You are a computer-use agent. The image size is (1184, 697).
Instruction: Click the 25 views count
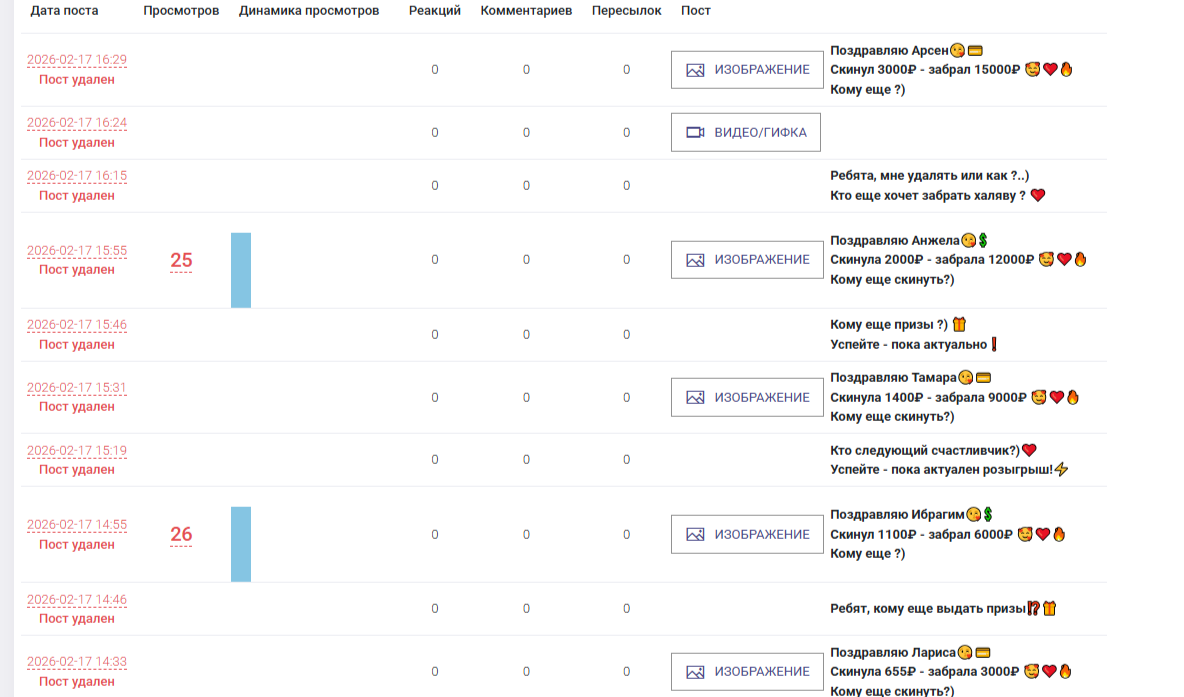[x=181, y=261]
